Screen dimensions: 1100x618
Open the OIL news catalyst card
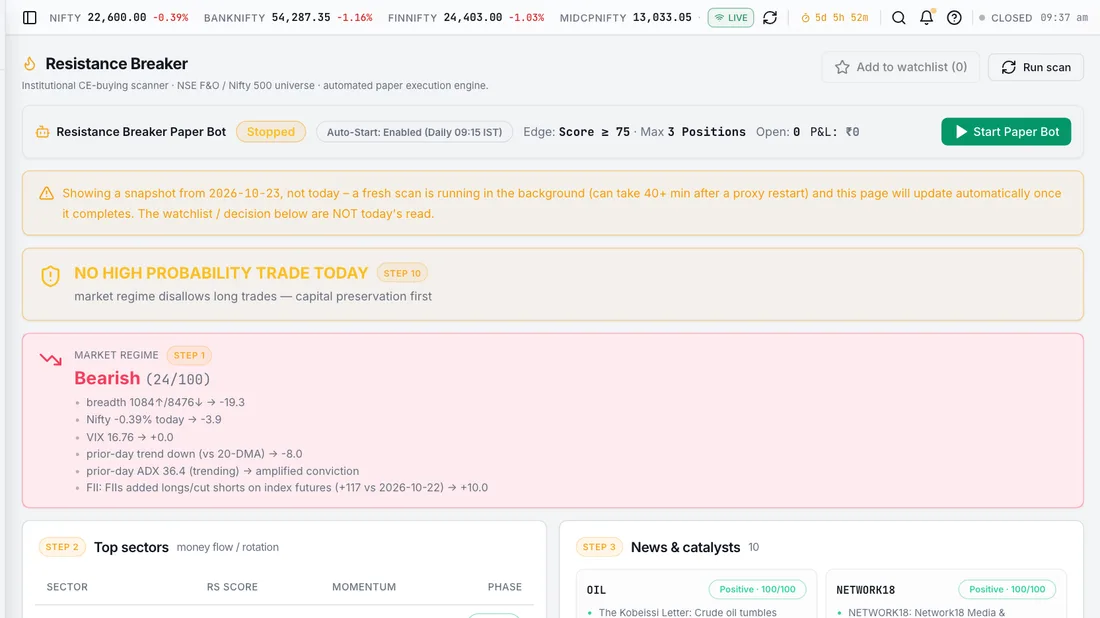[697, 595]
